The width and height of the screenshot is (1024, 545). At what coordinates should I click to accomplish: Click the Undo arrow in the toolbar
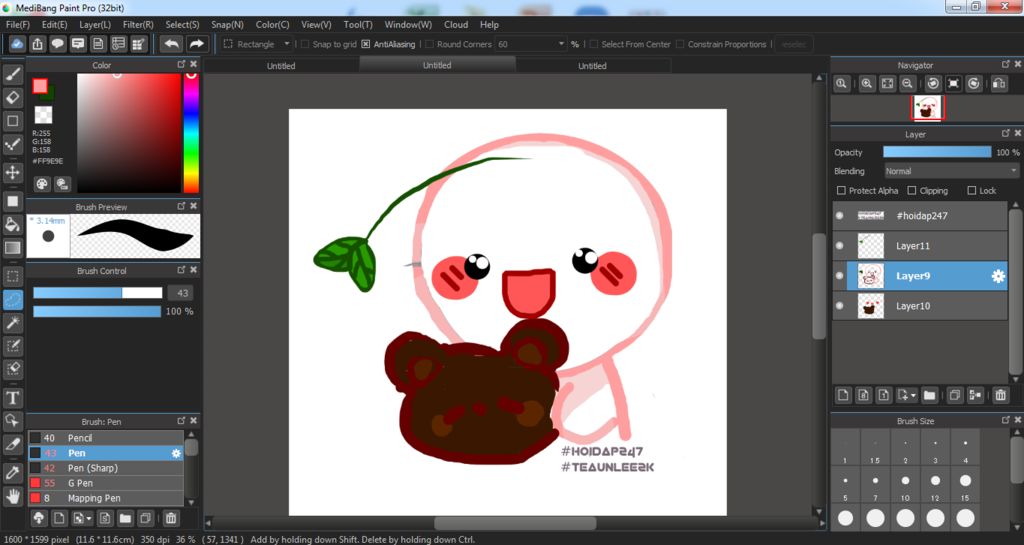[172, 44]
